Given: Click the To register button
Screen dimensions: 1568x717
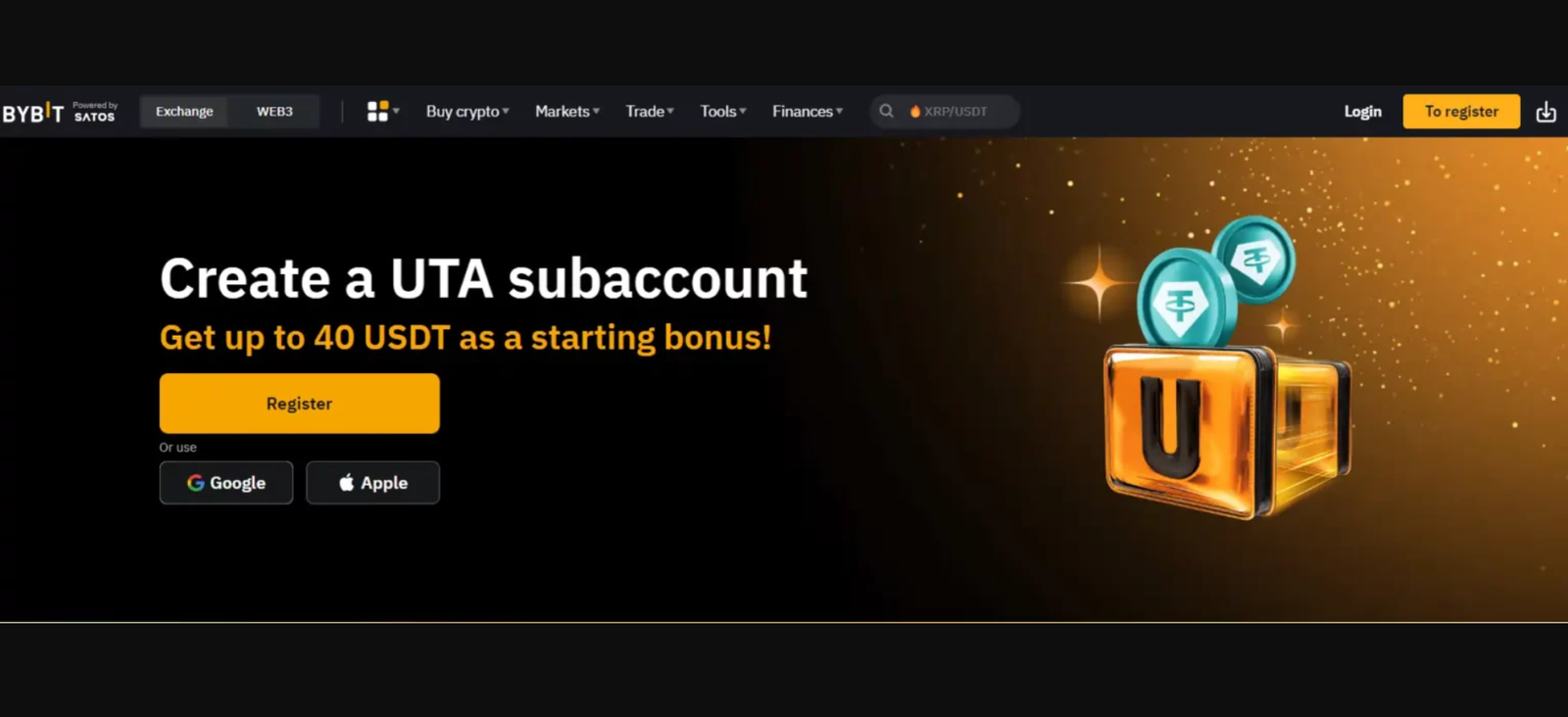Looking at the screenshot, I should tap(1461, 112).
